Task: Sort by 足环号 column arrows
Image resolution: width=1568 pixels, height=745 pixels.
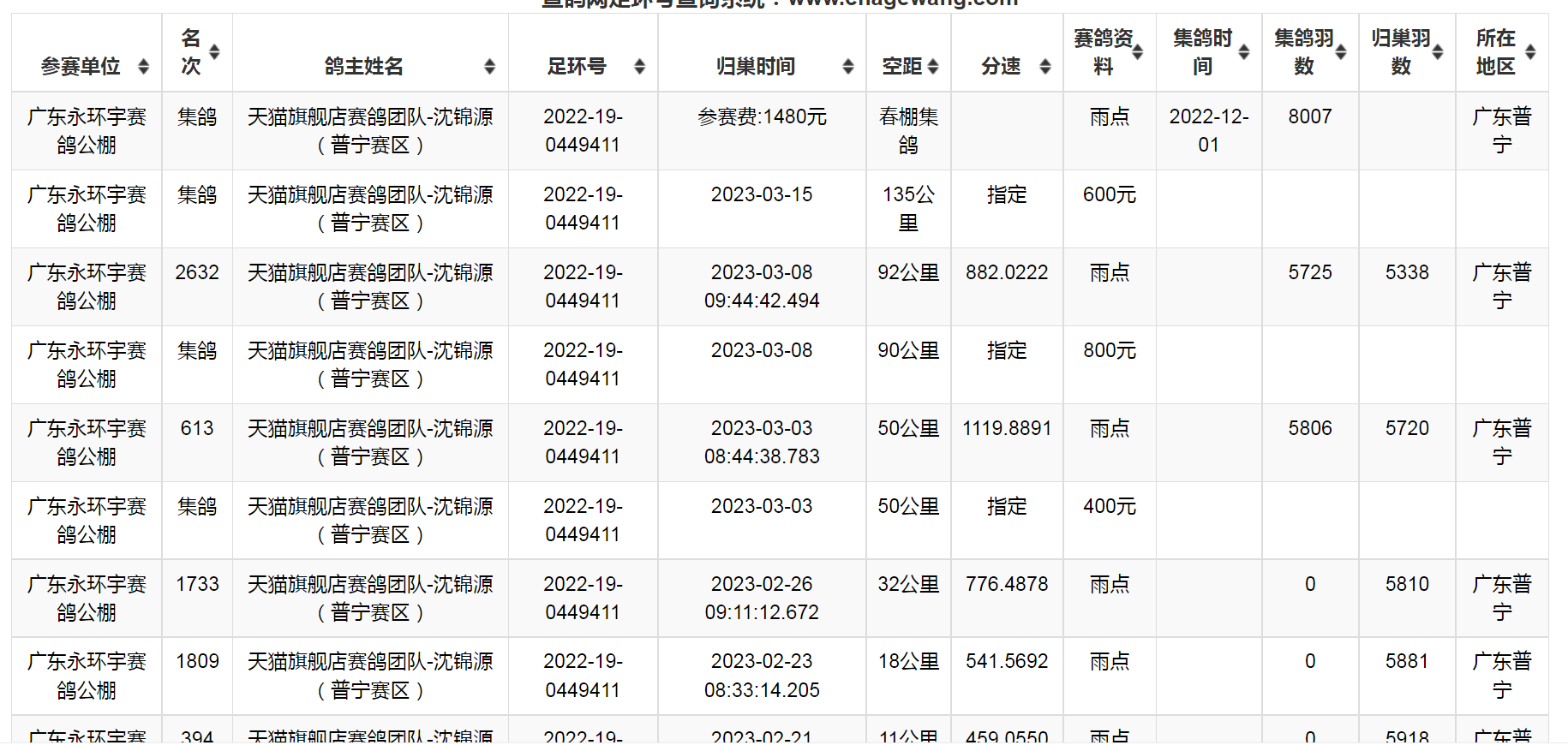Action: pos(639,66)
